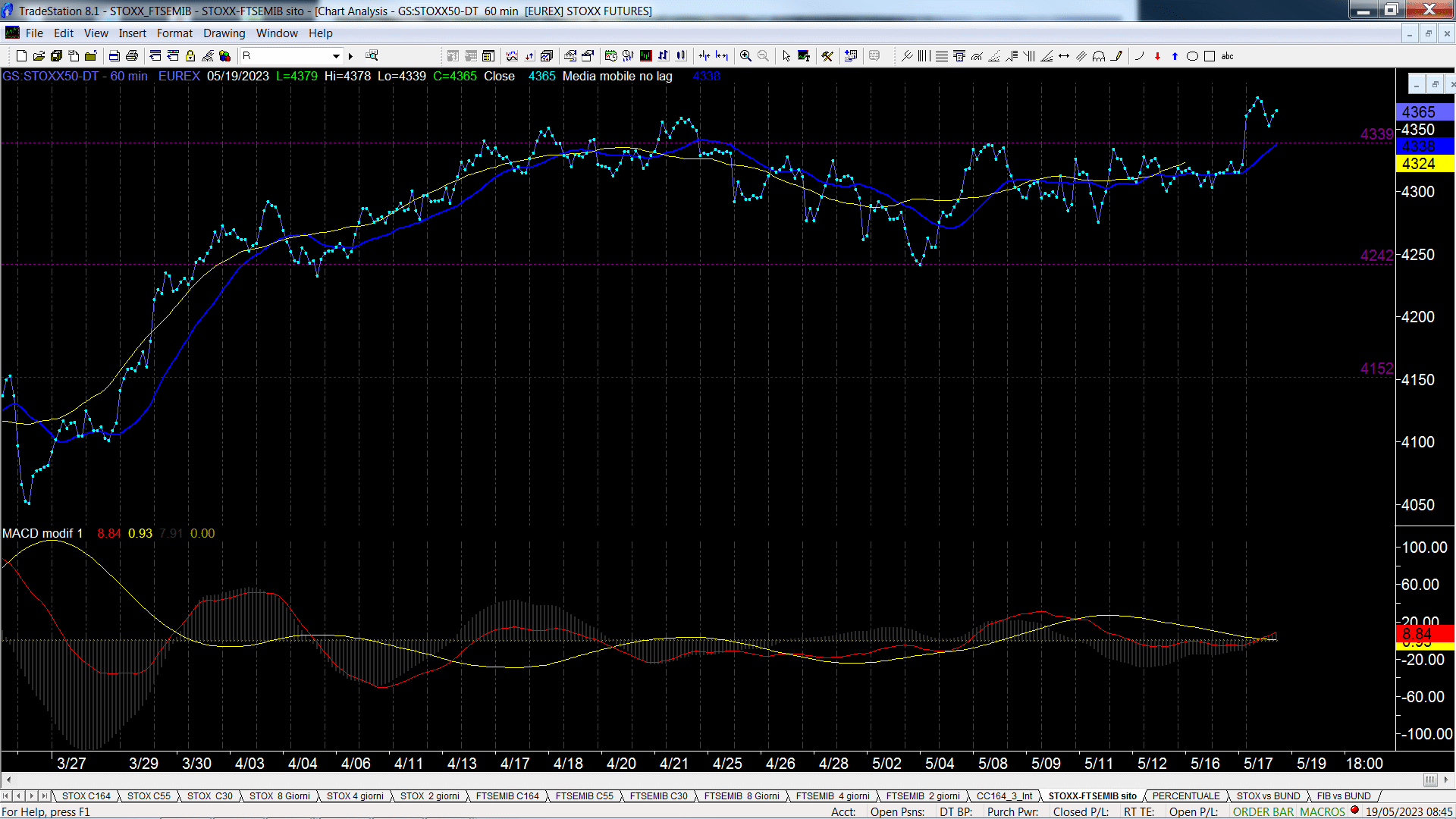
Task: Select the Gann fan drawing tool
Action: click(1046, 56)
